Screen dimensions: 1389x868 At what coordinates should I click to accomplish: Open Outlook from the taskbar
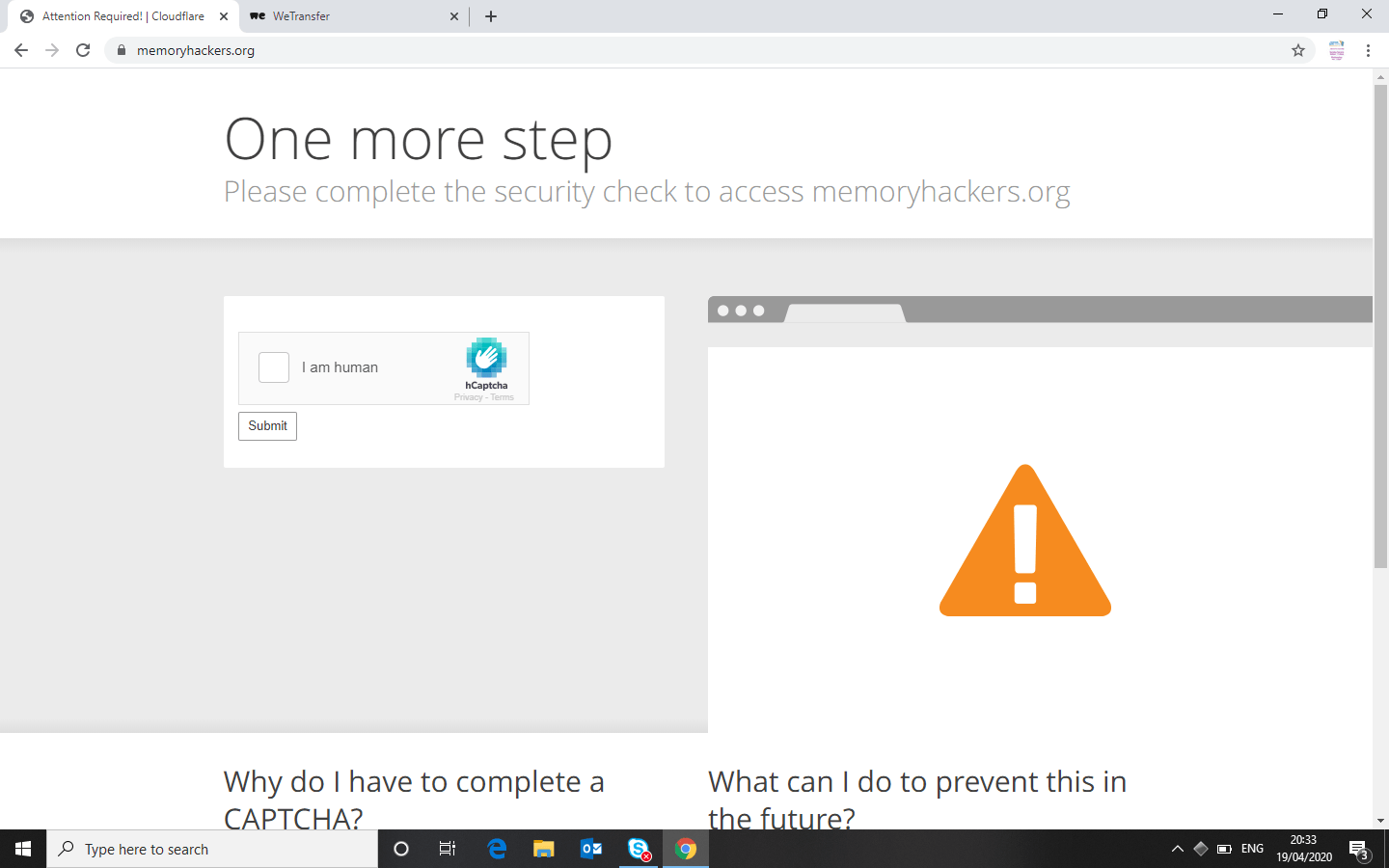(591, 849)
